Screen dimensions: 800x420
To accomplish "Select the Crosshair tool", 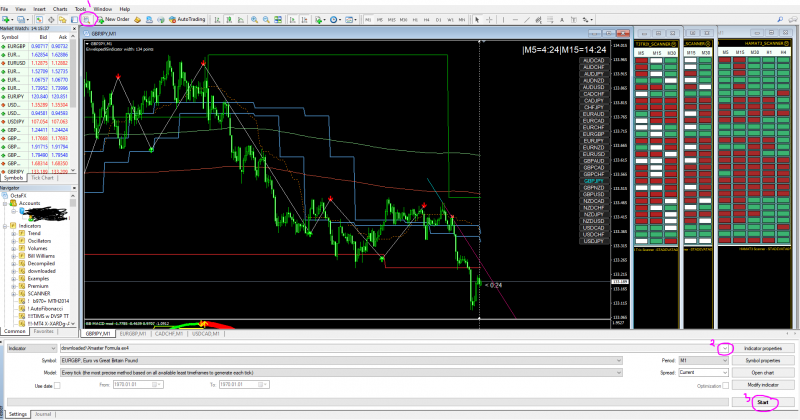I will [489, 19].
